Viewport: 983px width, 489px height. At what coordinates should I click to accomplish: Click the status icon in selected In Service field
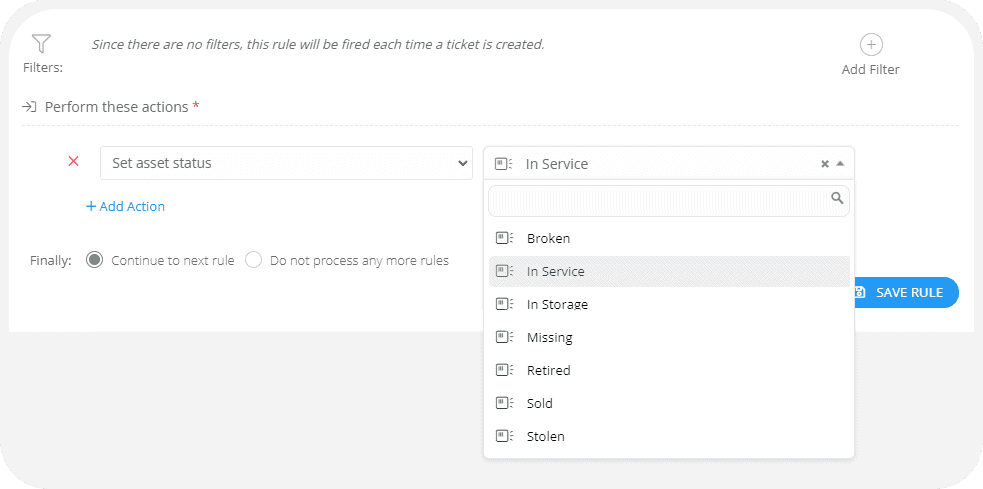(503, 164)
